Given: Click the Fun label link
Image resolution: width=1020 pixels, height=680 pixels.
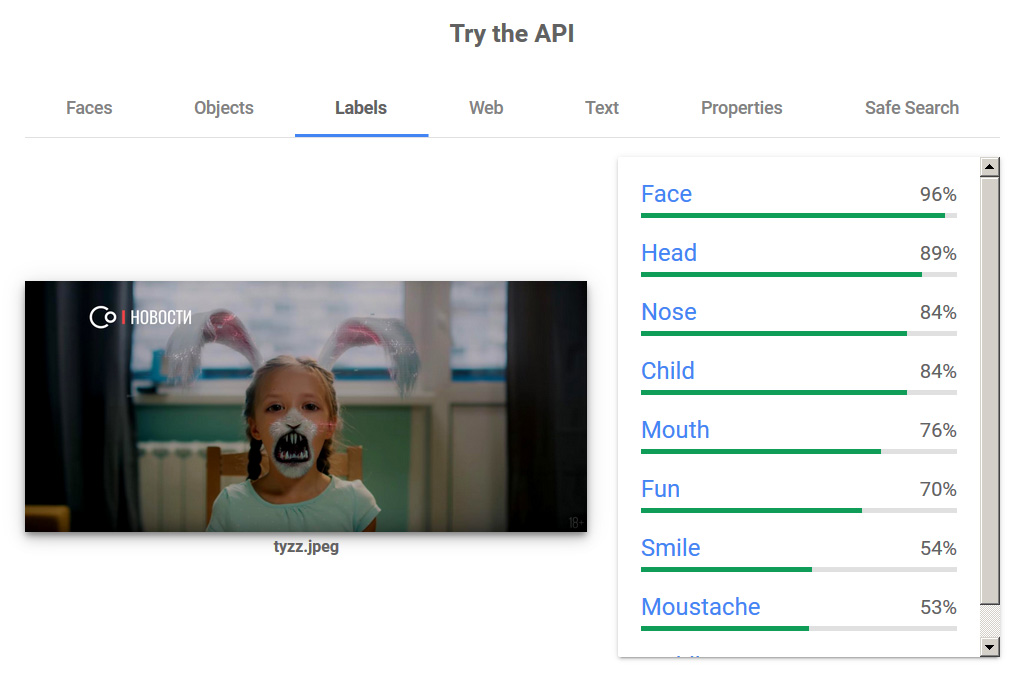Looking at the screenshot, I should [660, 489].
